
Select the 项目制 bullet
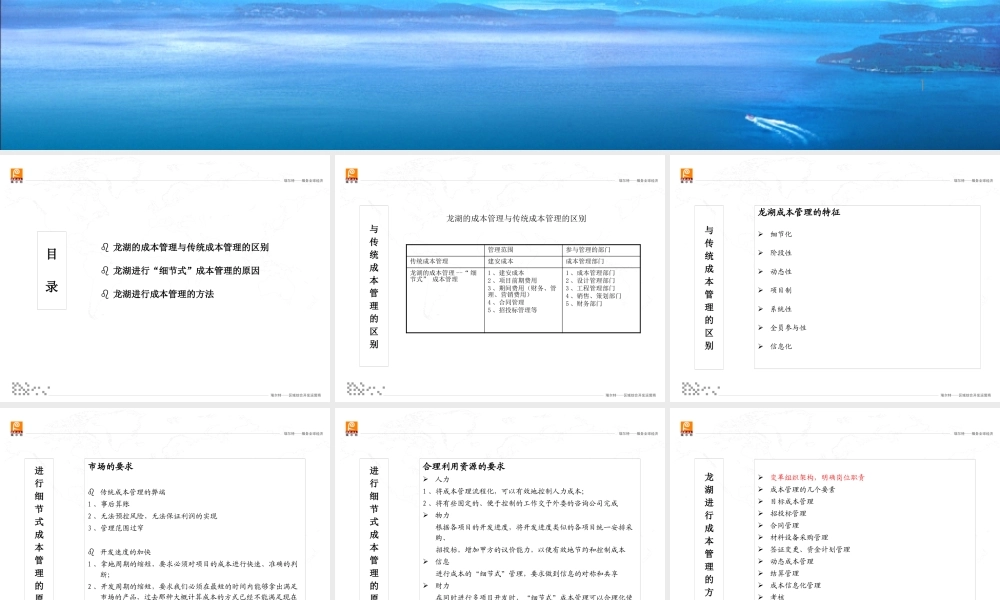(781, 290)
